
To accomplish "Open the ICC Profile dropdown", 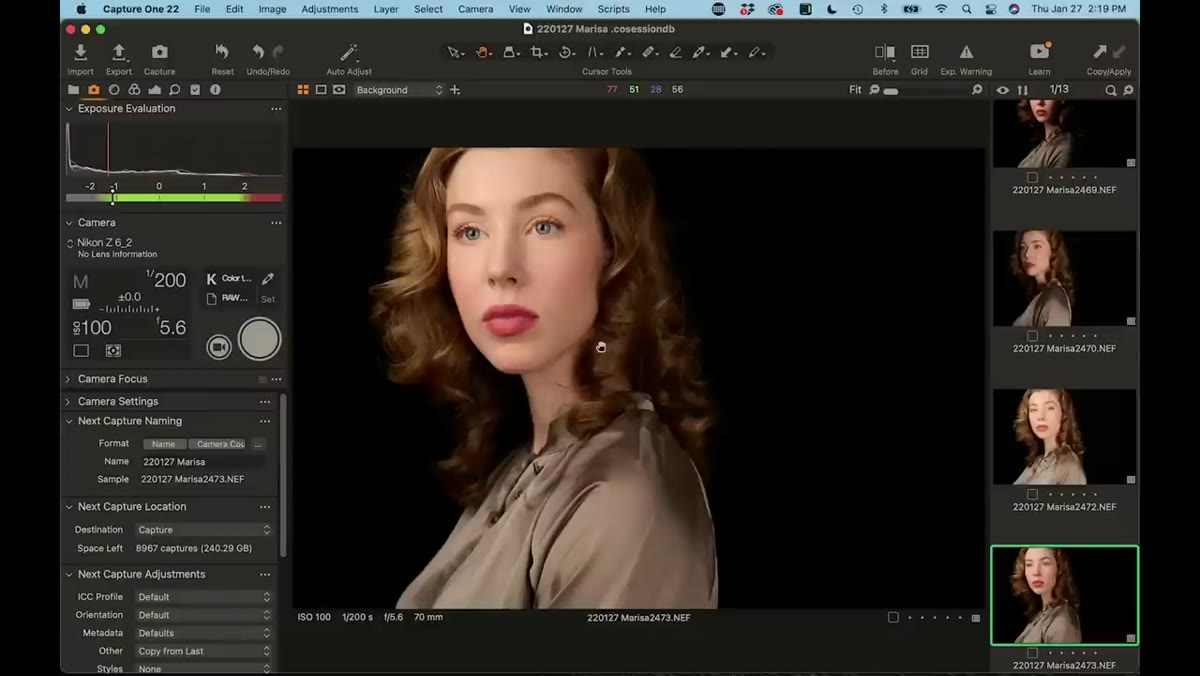I will (x=204, y=597).
